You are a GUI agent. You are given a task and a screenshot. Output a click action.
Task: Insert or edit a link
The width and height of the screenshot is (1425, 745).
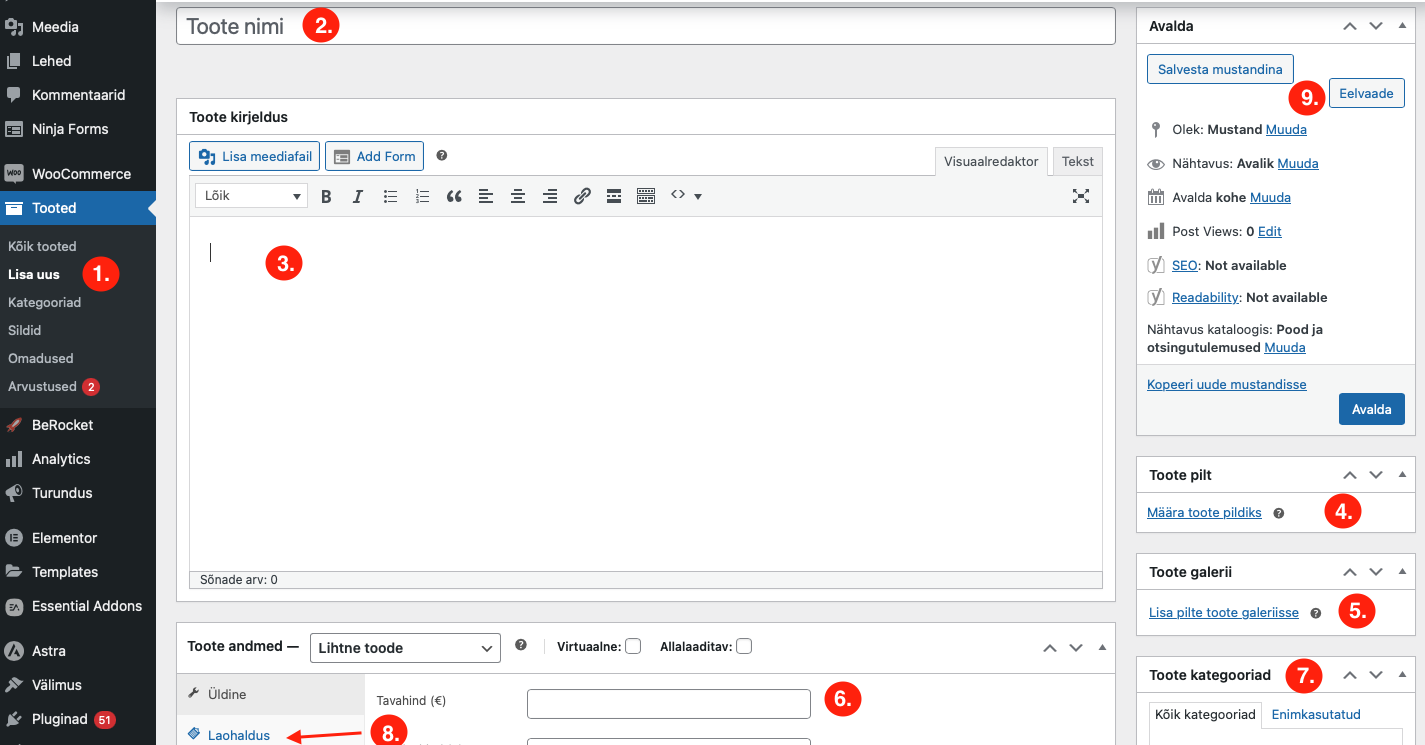coord(582,196)
